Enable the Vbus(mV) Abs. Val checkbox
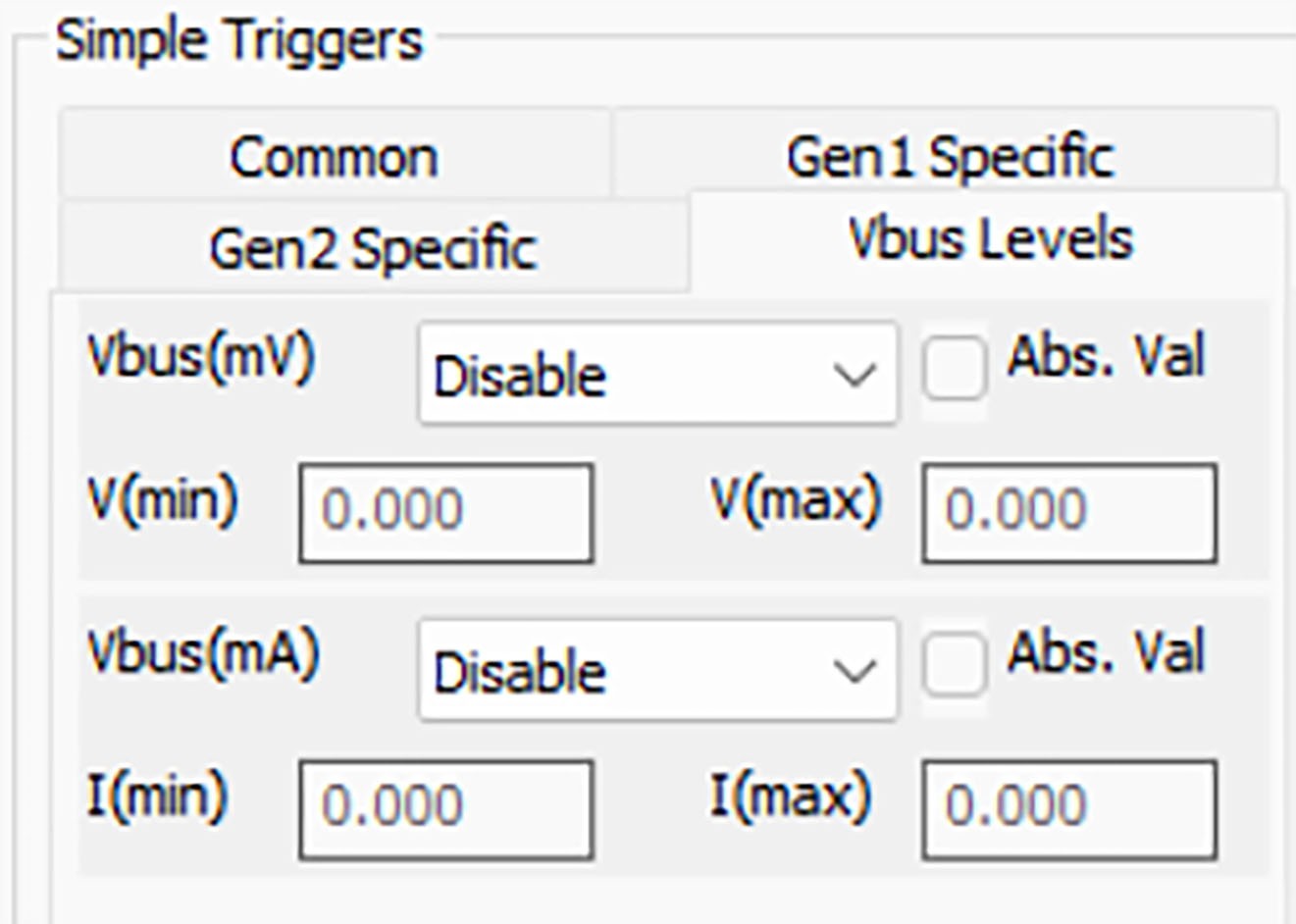 [x=954, y=369]
